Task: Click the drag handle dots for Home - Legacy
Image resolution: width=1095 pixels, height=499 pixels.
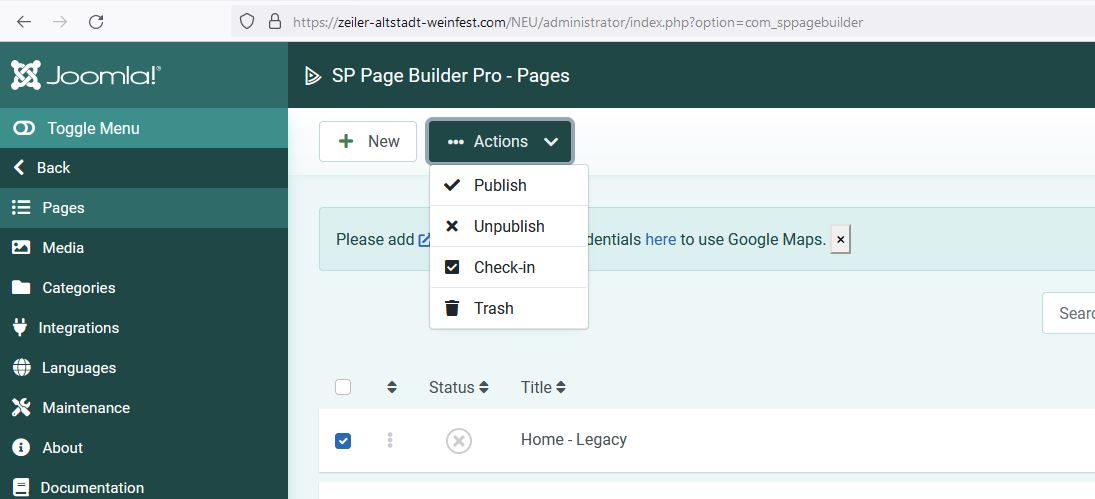Action: (390, 440)
